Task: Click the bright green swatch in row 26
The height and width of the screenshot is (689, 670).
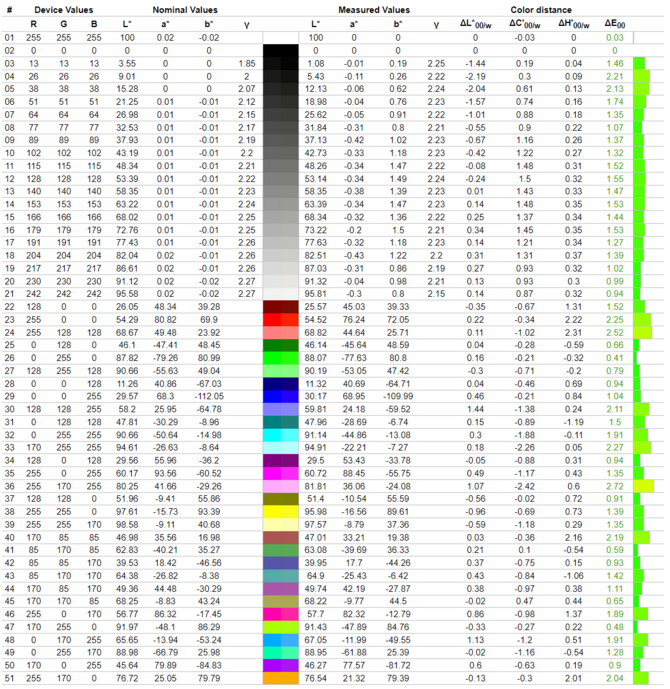Action: click(x=281, y=358)
